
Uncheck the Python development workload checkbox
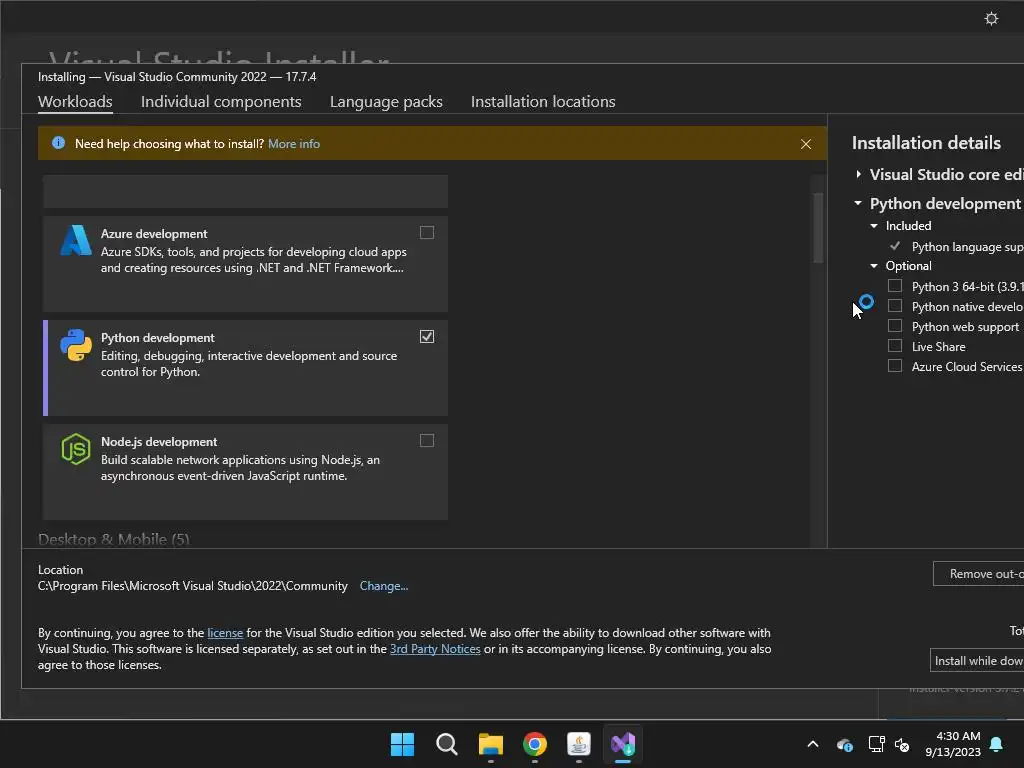point(426,336)
